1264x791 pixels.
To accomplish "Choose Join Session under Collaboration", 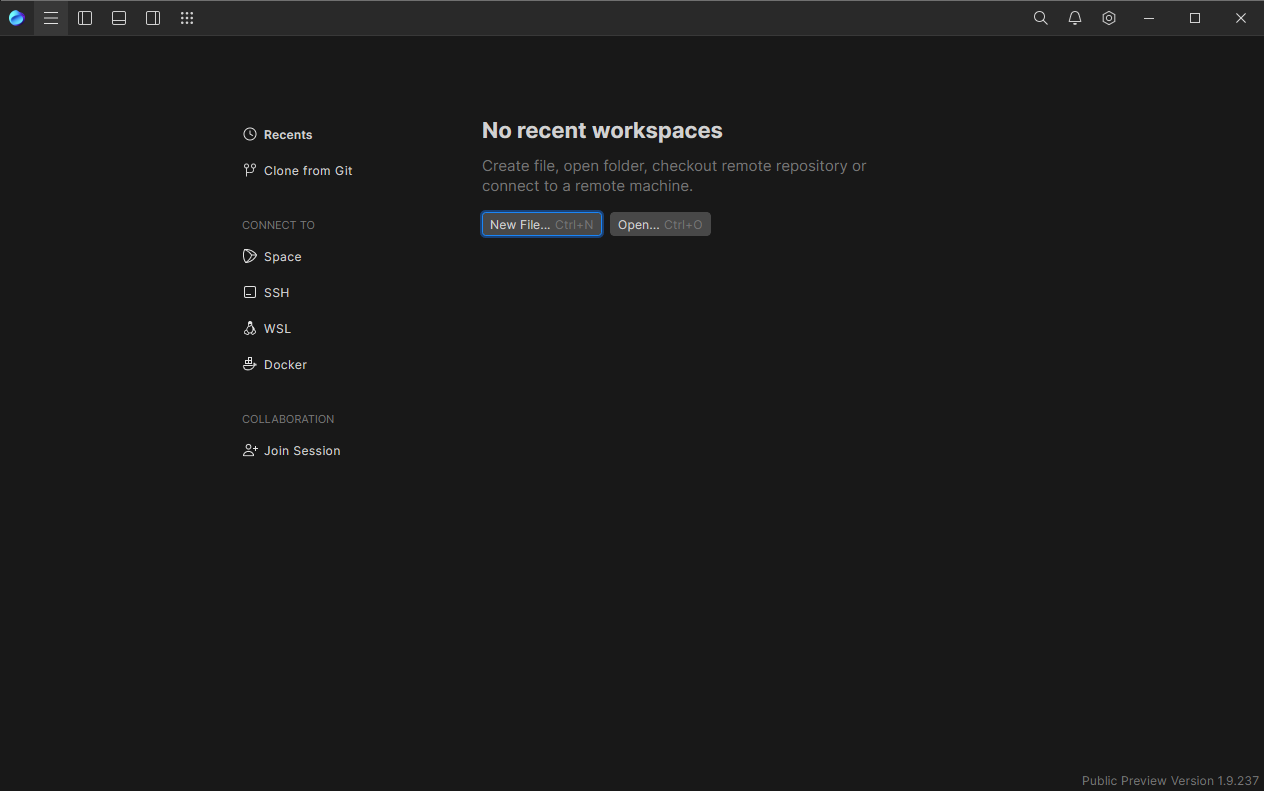I will click(292, 451).
